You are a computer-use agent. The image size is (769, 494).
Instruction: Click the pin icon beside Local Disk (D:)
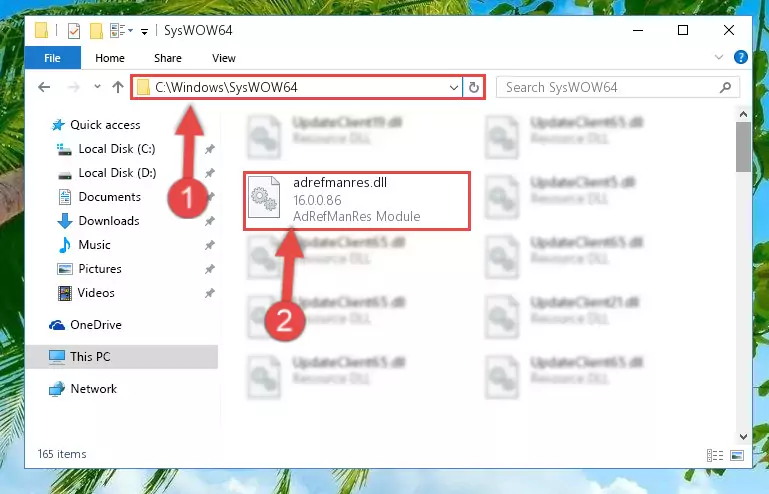[x=209, y=173]
